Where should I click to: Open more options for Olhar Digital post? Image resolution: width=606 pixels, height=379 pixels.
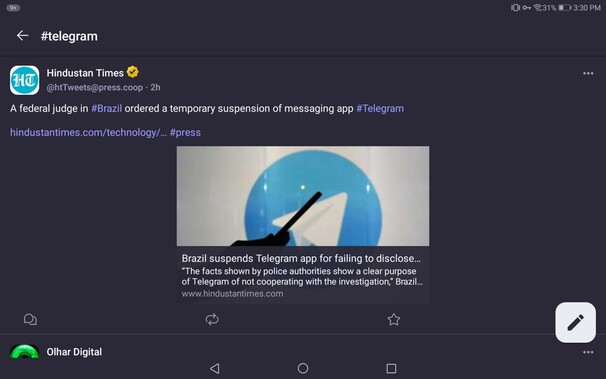tap(588, 352)
